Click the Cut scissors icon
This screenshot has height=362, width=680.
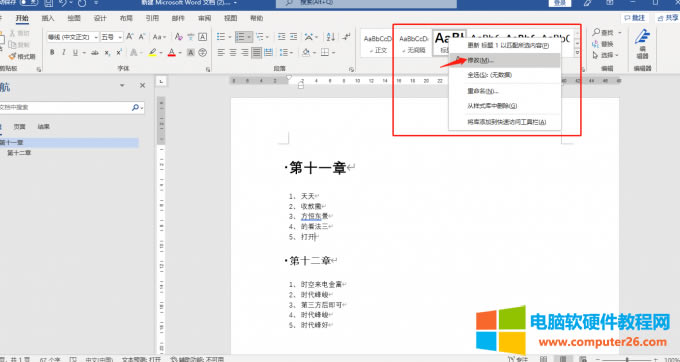coord(13,33)
